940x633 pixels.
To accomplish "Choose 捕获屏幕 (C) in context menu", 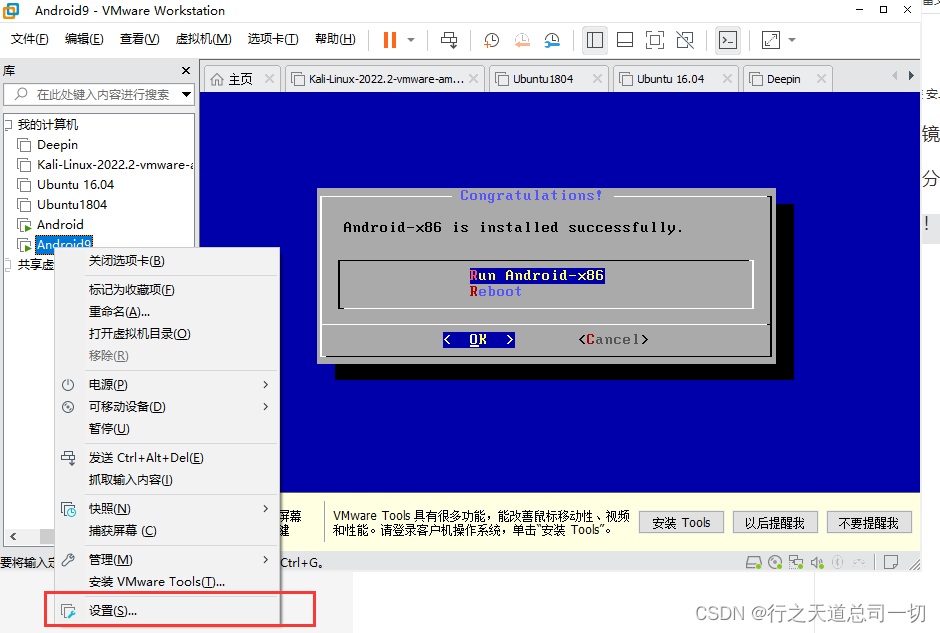I will click(x=167, y=531).
